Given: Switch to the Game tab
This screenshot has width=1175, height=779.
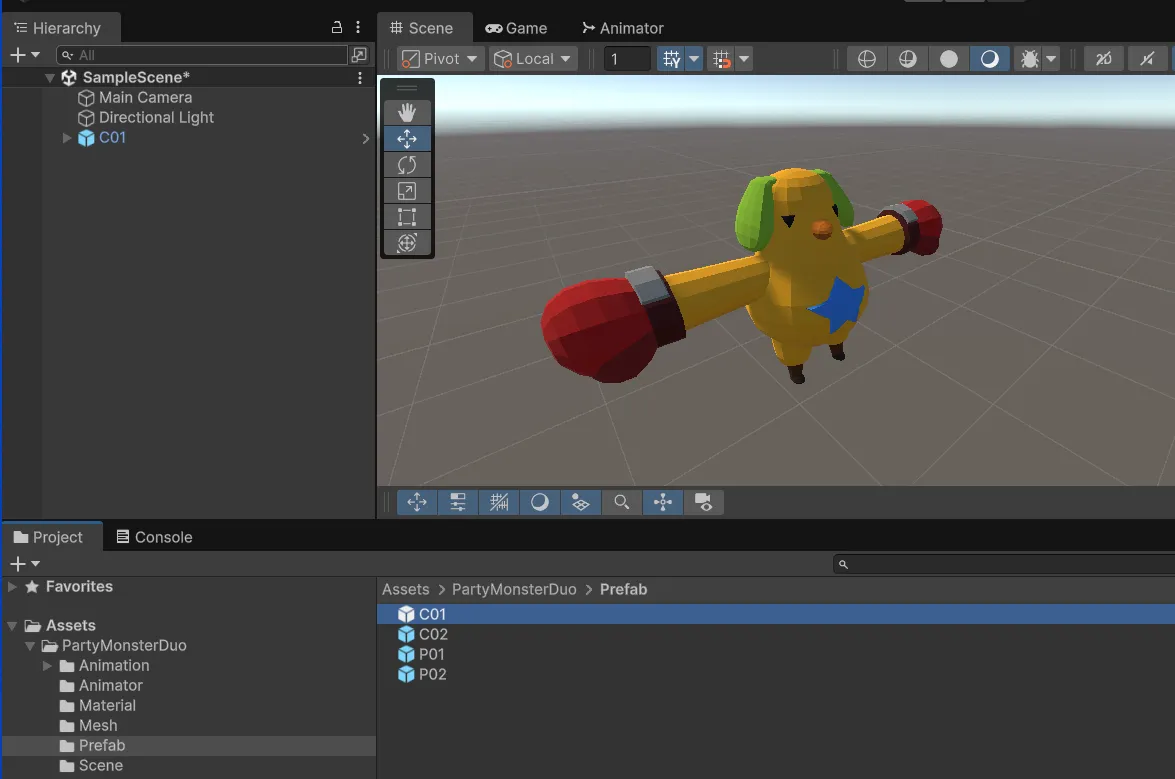Looking at the screenshot, I should [516, 28].
